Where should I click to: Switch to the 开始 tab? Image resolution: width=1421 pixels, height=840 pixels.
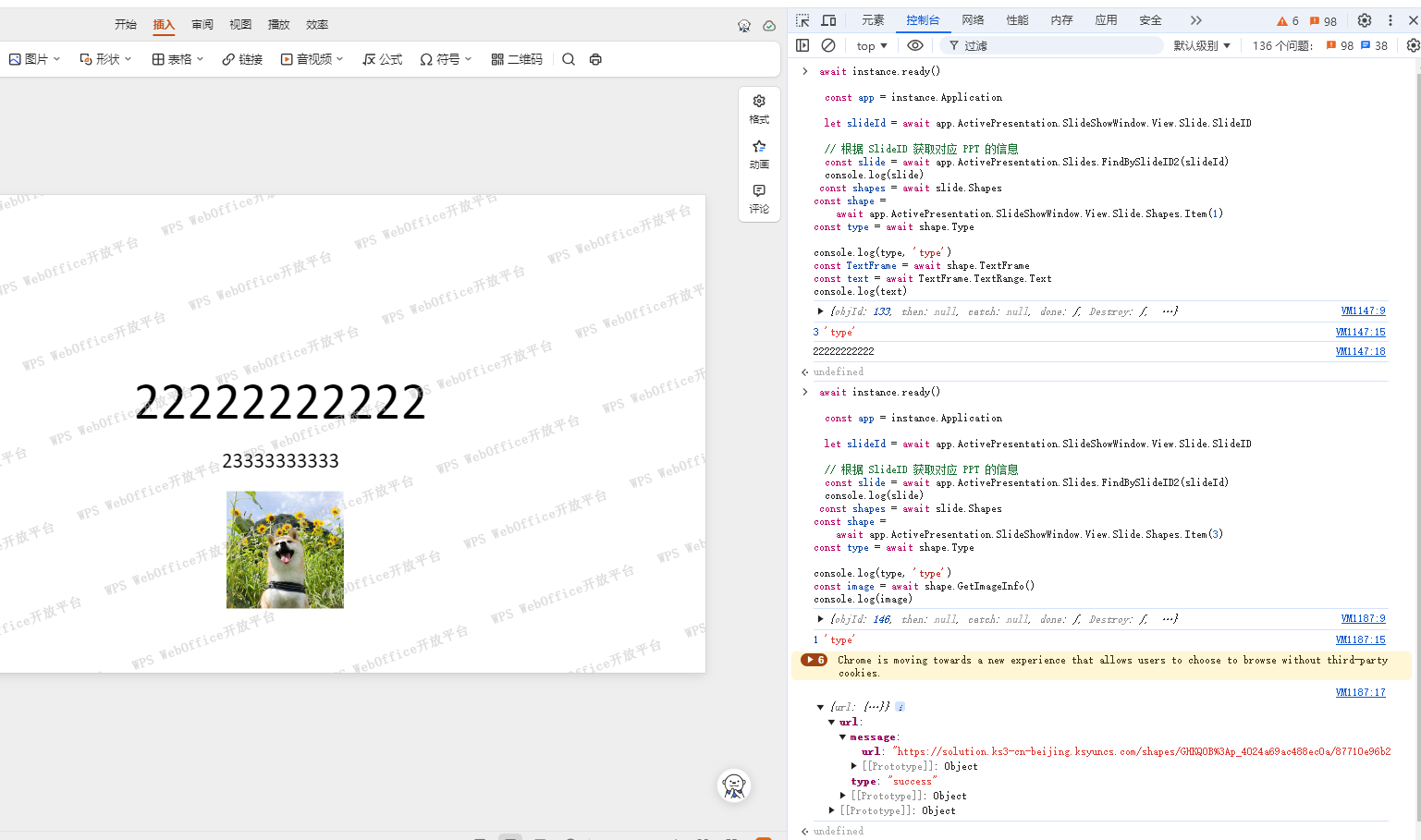126,25
